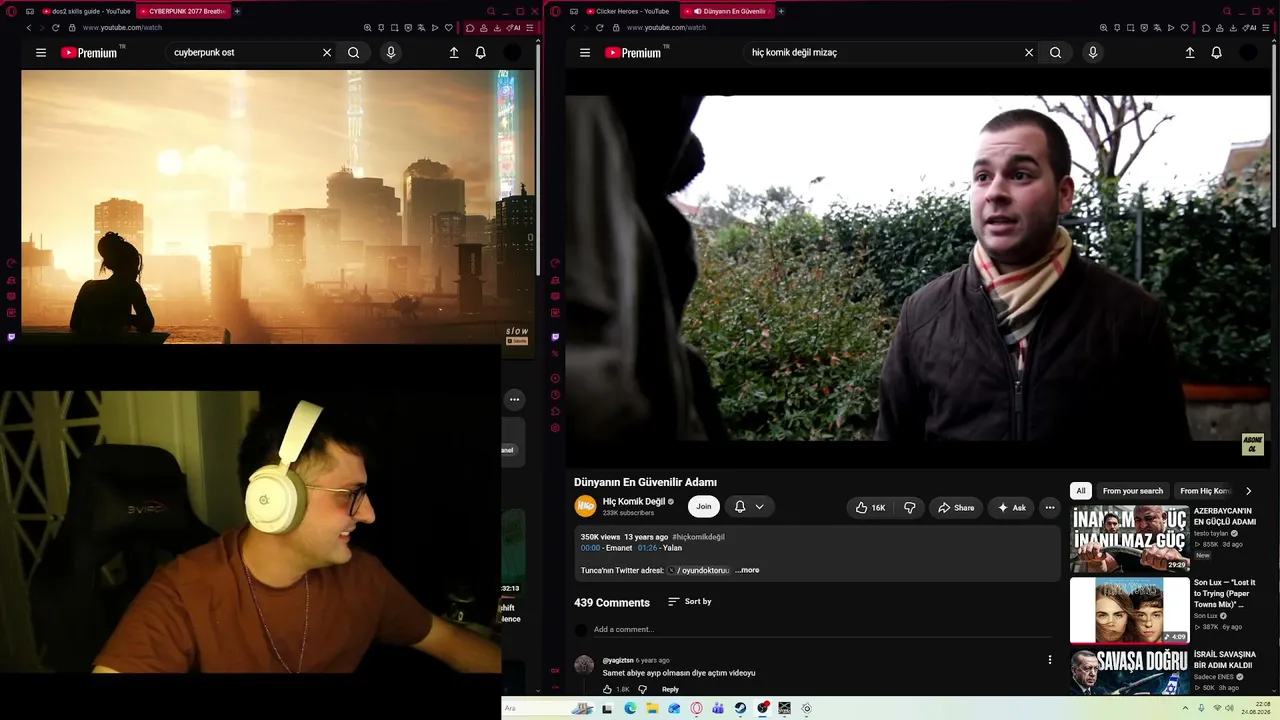This screenshot has width=1280, height=720.
Task: Submit search for 'cuyberpunk ost'
Action: pos(354,53)
